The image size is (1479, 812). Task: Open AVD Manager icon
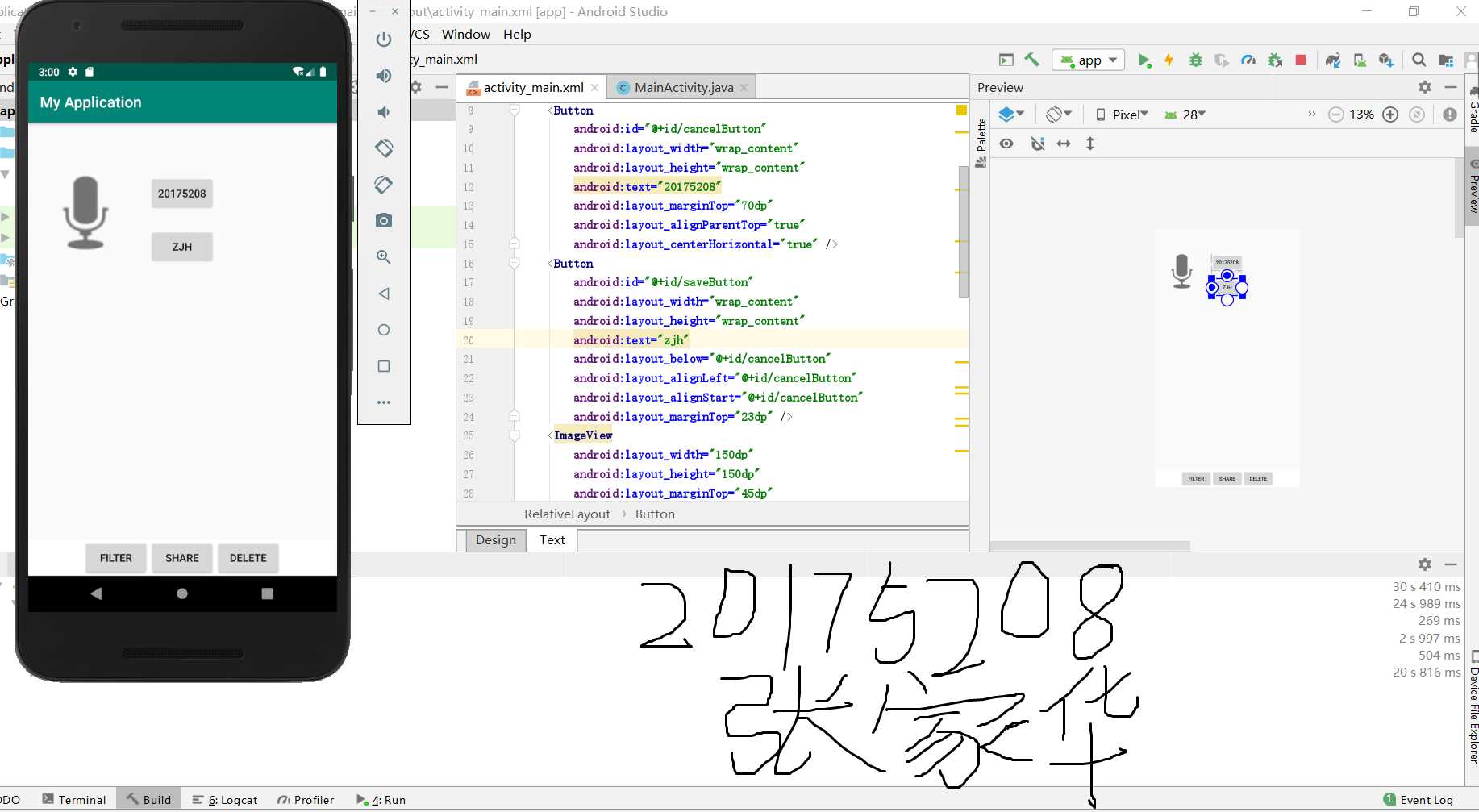pos(1360,60)
